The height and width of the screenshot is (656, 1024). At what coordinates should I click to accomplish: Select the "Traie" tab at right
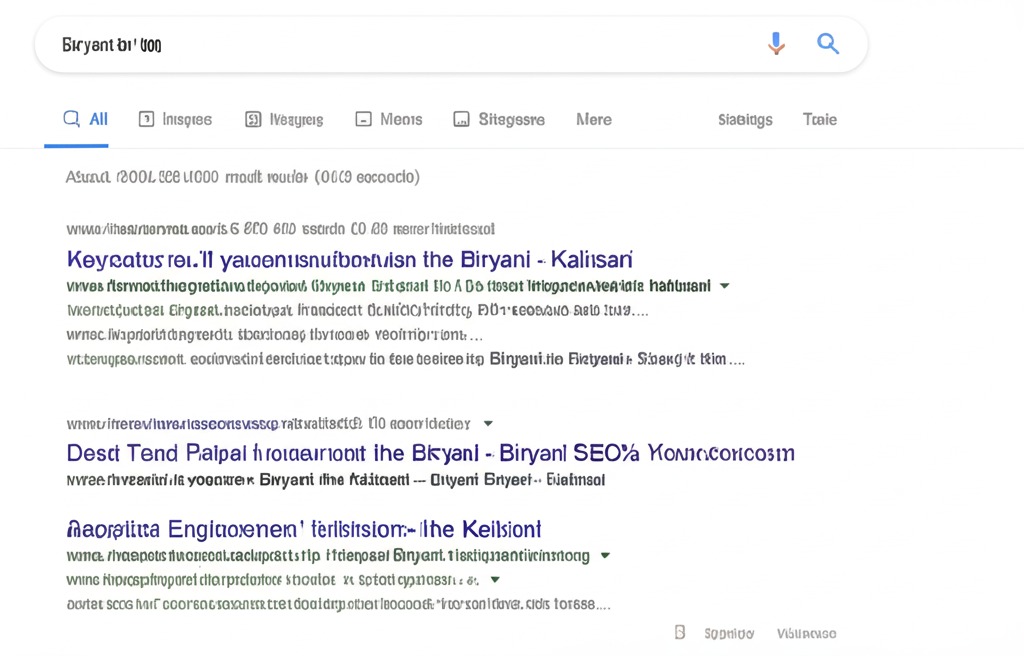pyautogui.click(x=820, y=119)
